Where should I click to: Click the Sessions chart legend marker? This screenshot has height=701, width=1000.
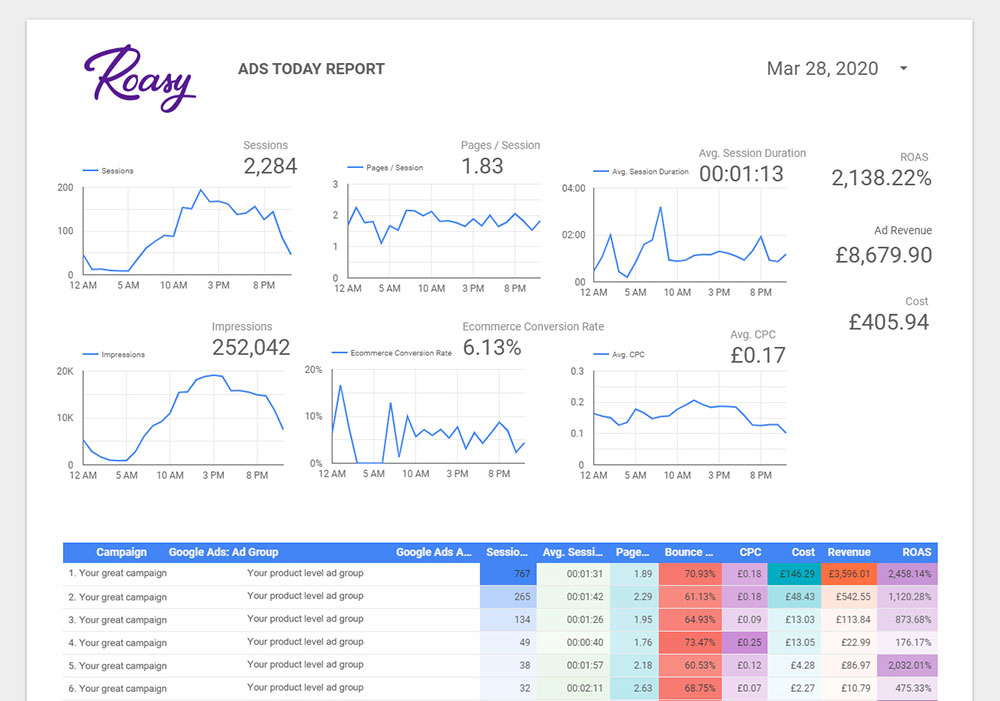click(x=90, y=171)
